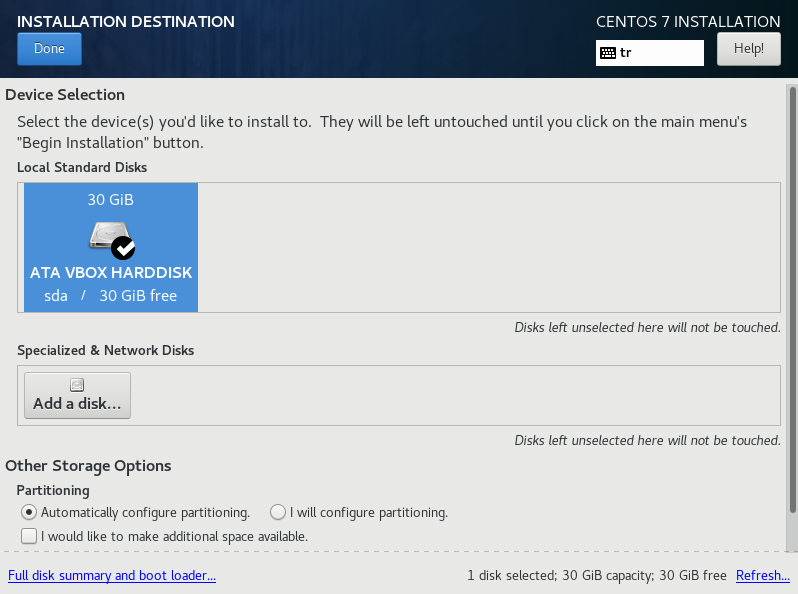The height and width of the screenshot is (594, 798).
Task: Click the keyboard layout icon next to tr
Action: click(x=608, y=53)
